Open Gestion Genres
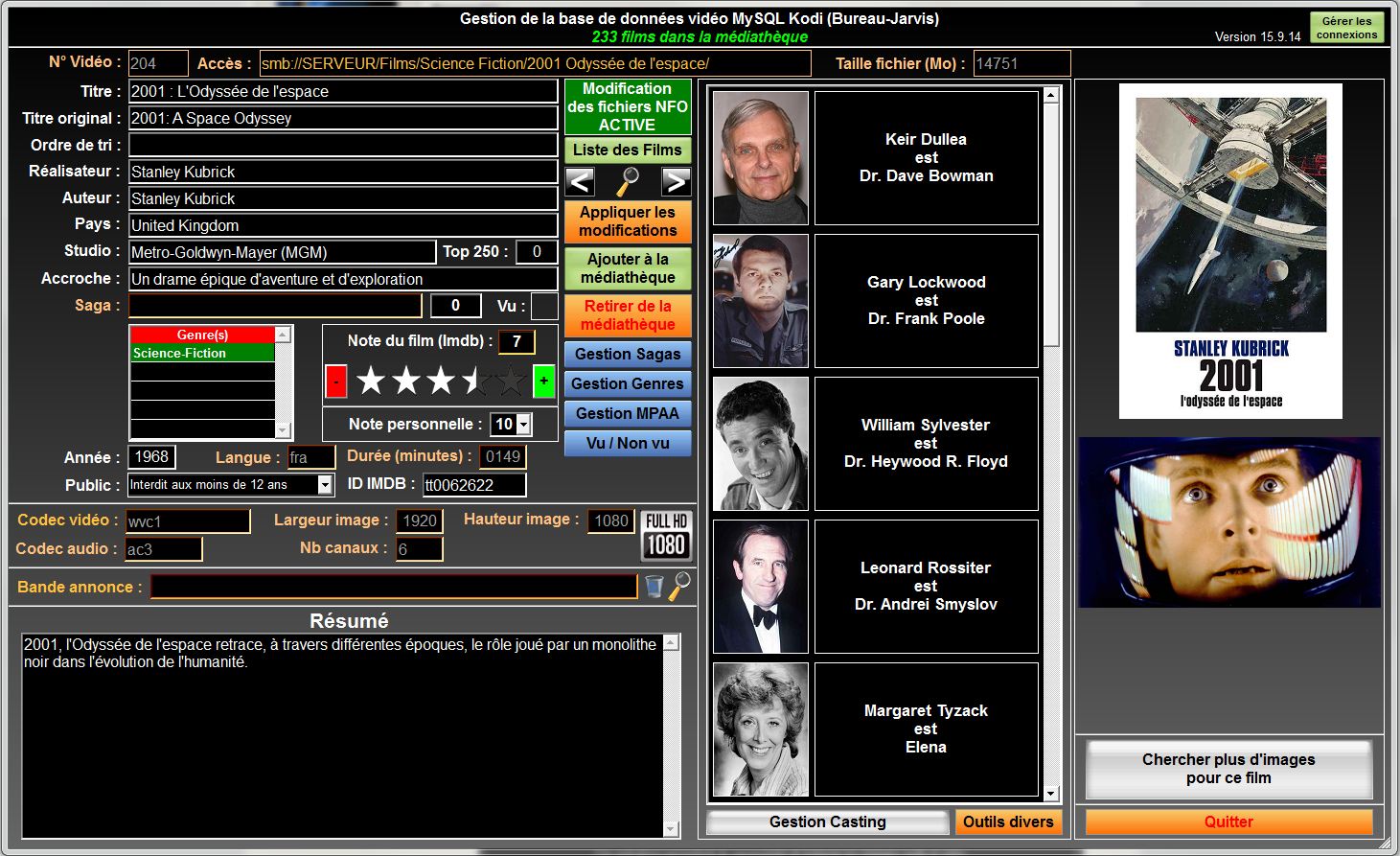 pos(628,383)
